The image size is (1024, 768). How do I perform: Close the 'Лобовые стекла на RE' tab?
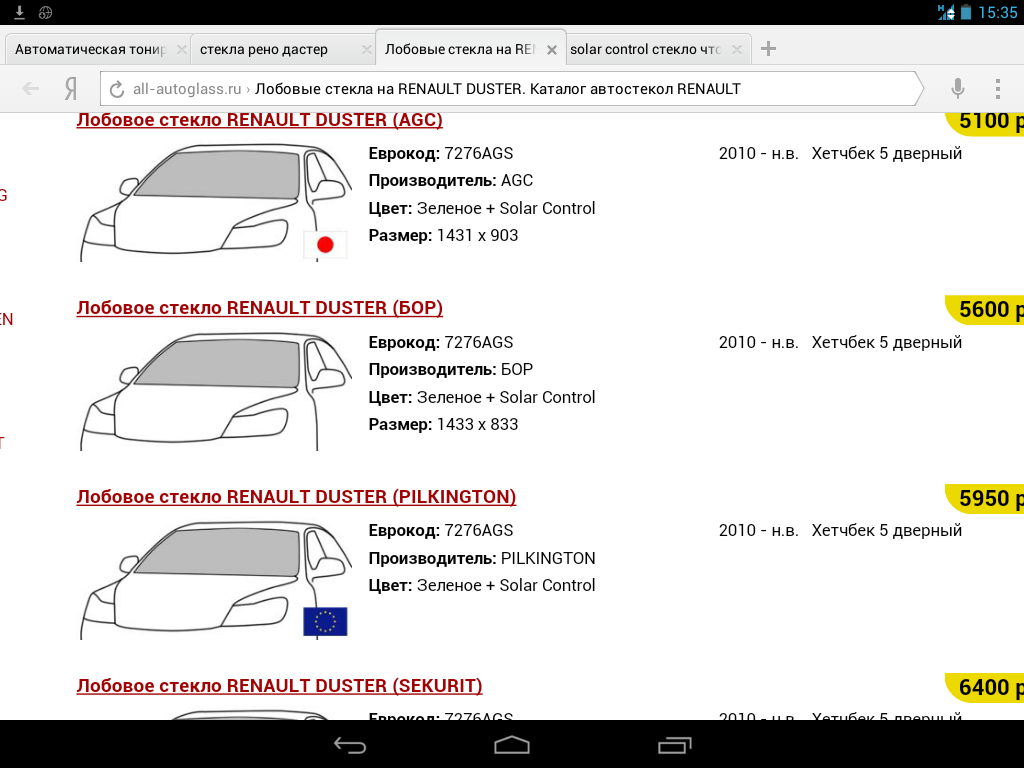pyautogui.click(x=552, y=50)
